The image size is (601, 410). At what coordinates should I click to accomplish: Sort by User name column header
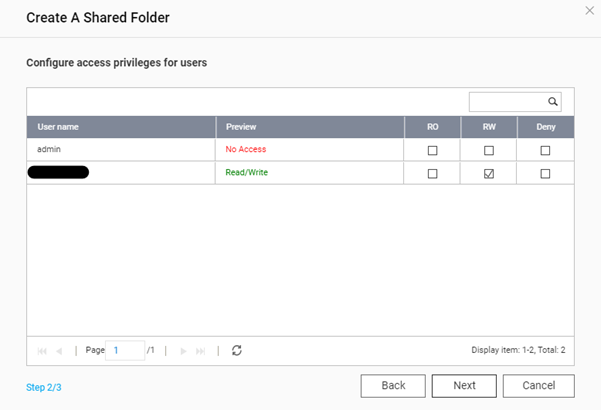coord(120,127)
